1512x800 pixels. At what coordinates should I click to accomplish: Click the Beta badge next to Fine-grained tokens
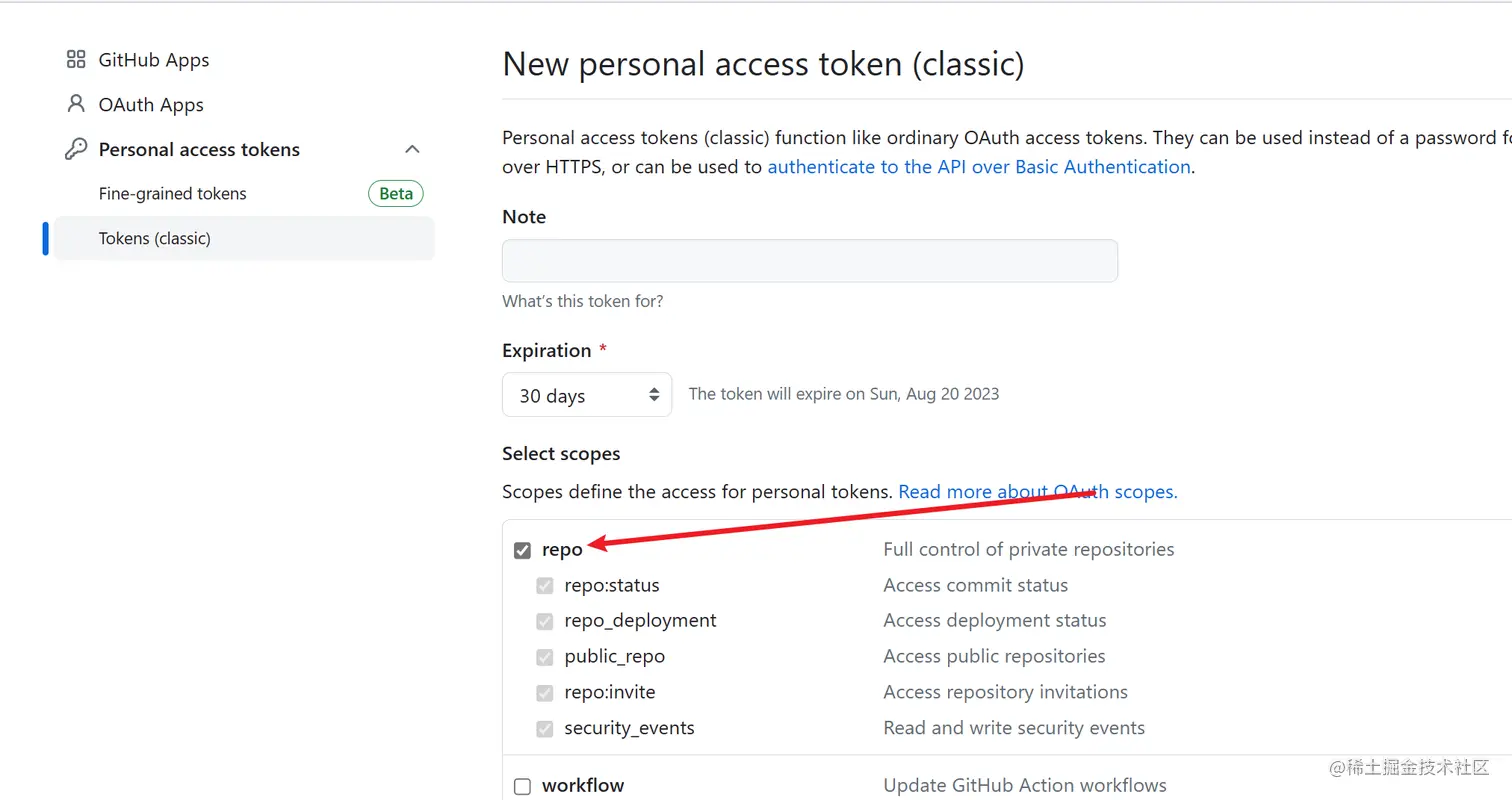pyautogui.click(x=396, y=194)
